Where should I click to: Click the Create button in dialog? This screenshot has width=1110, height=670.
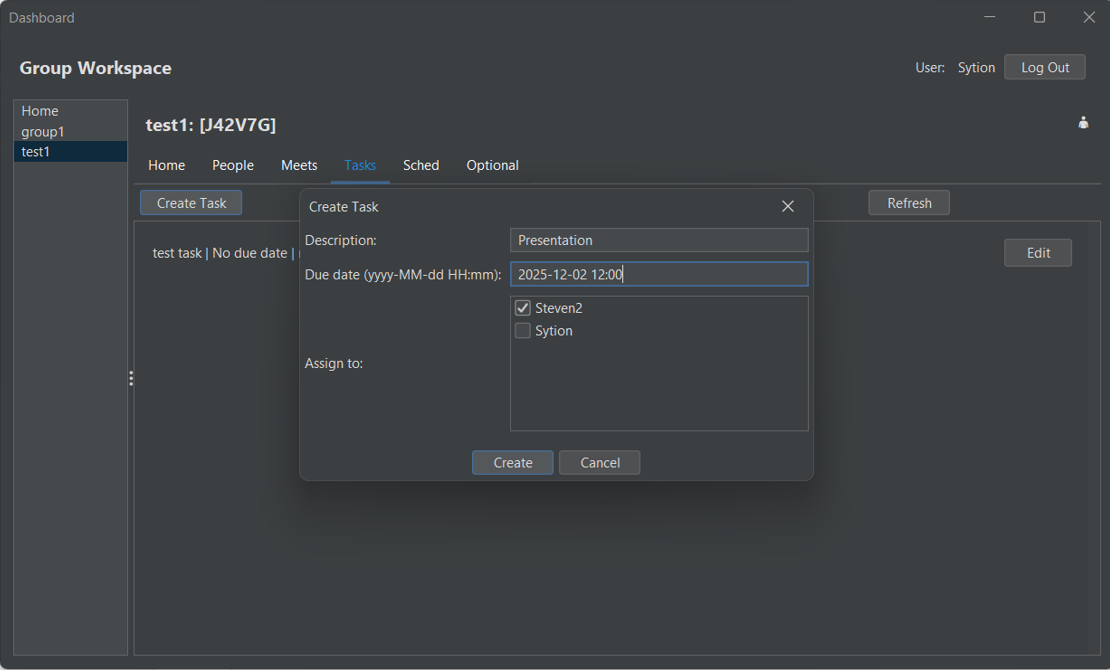coord(513,462)
